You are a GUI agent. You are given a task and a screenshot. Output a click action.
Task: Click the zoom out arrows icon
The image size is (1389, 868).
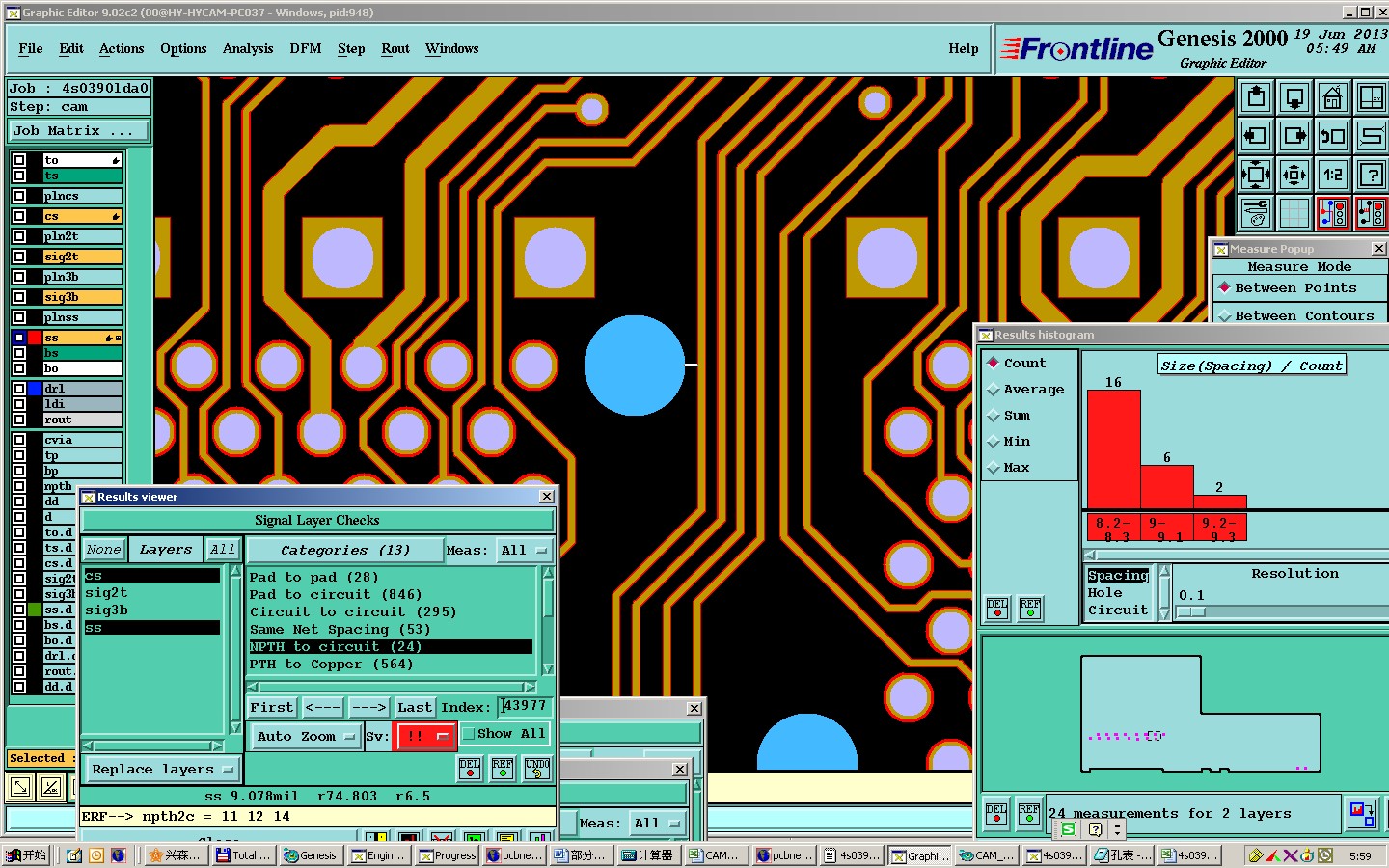coord(1294,175)
